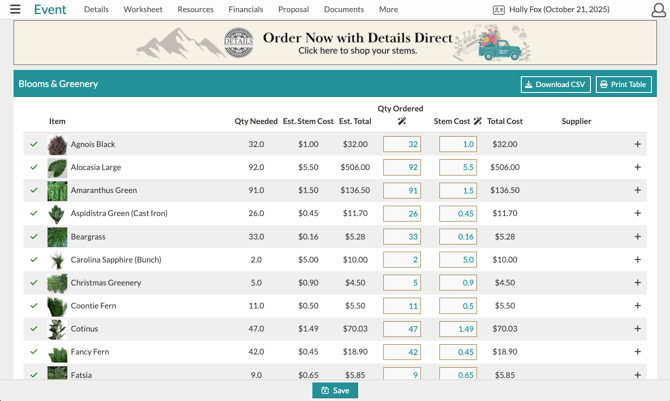Image resolution: width=670 pixels, height=401 pixels.
Task: Toggle the checkmark for Amaranthus Green
Action: click(x=34, y=190)
